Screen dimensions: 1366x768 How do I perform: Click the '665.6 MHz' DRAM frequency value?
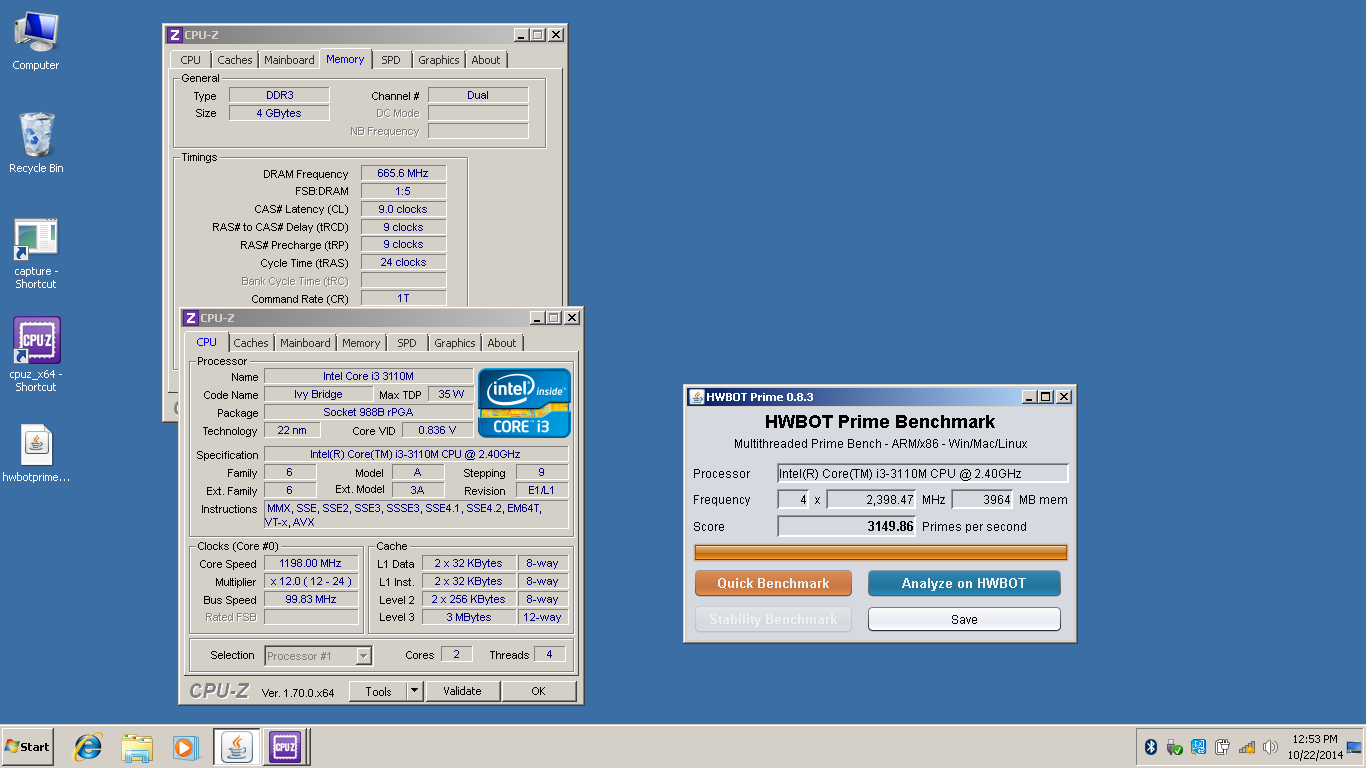tap(403, 173)
